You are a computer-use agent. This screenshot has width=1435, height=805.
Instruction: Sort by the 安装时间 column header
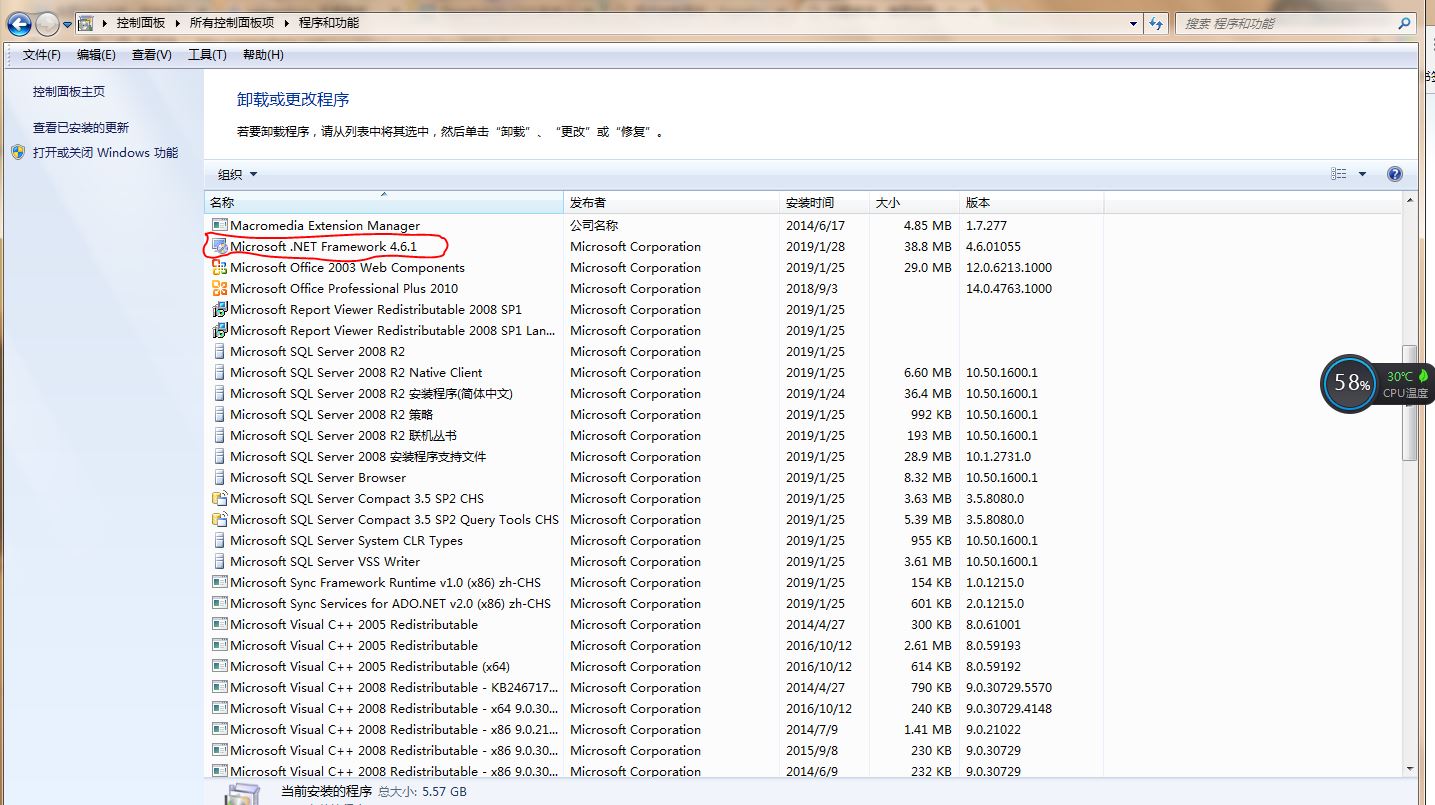coord(825,203)
